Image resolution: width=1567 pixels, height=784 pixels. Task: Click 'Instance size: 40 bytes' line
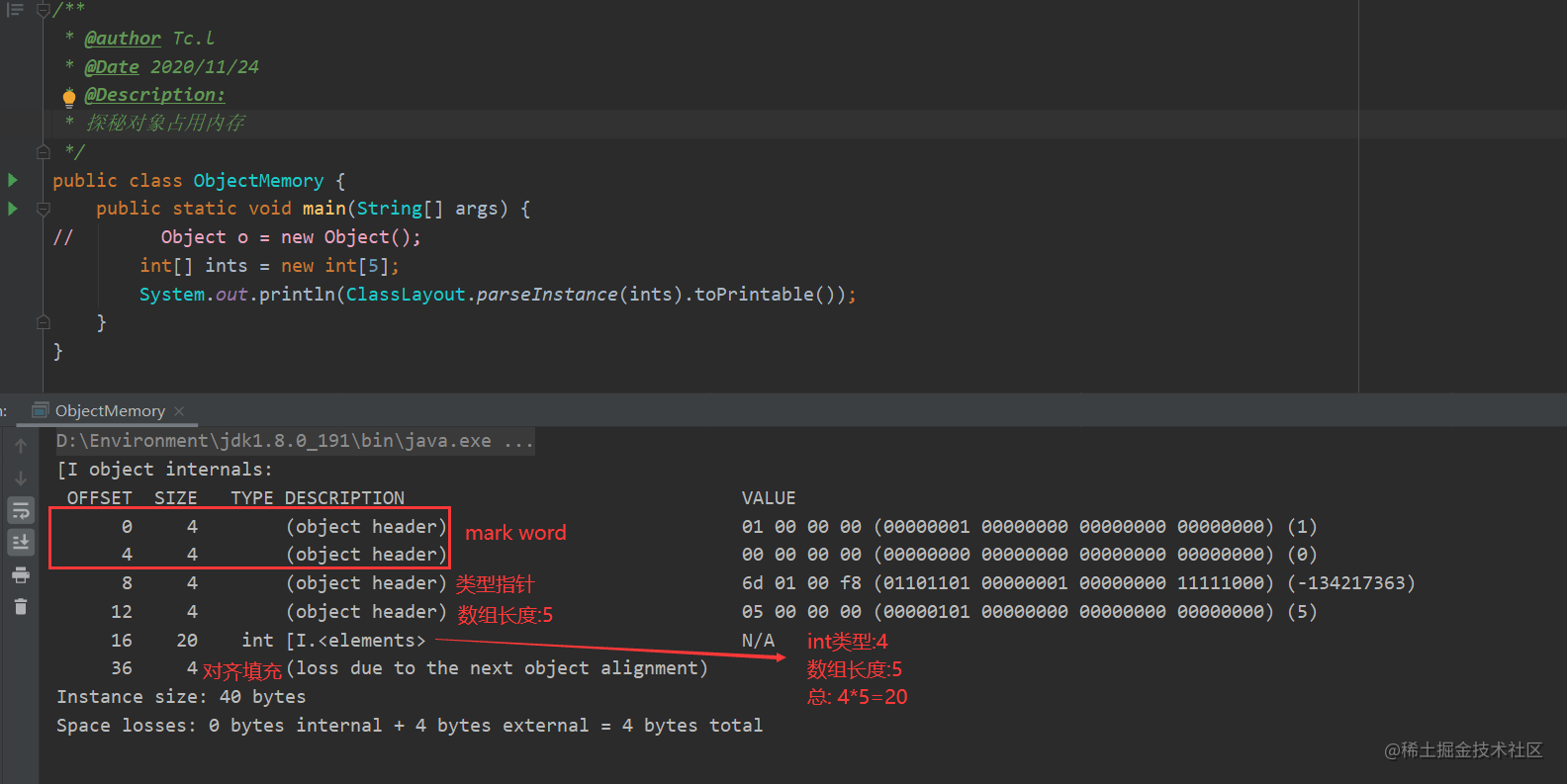pos(181,697)
